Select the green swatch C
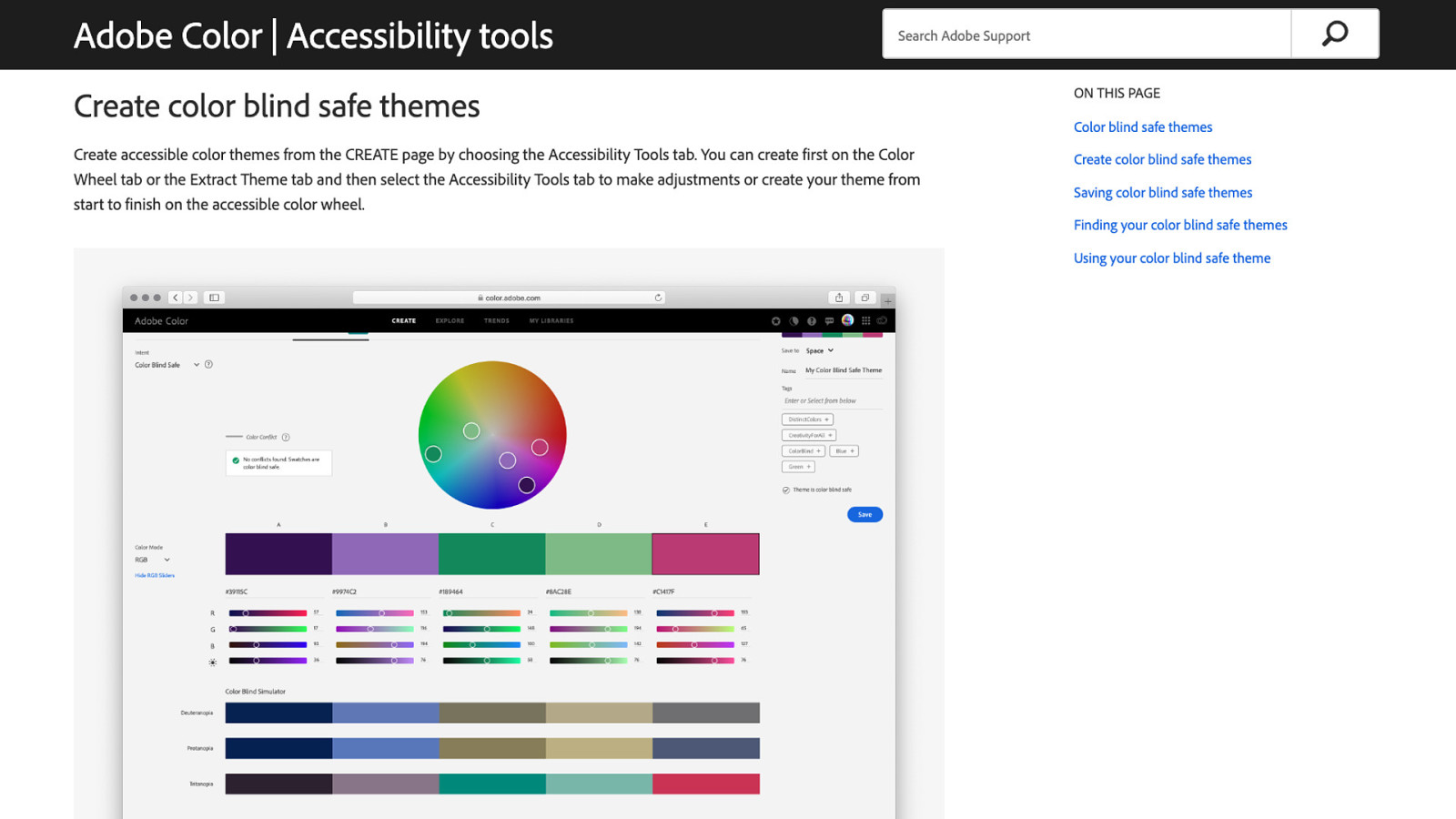Viewport: 1456px width, 819px height. 492,554
